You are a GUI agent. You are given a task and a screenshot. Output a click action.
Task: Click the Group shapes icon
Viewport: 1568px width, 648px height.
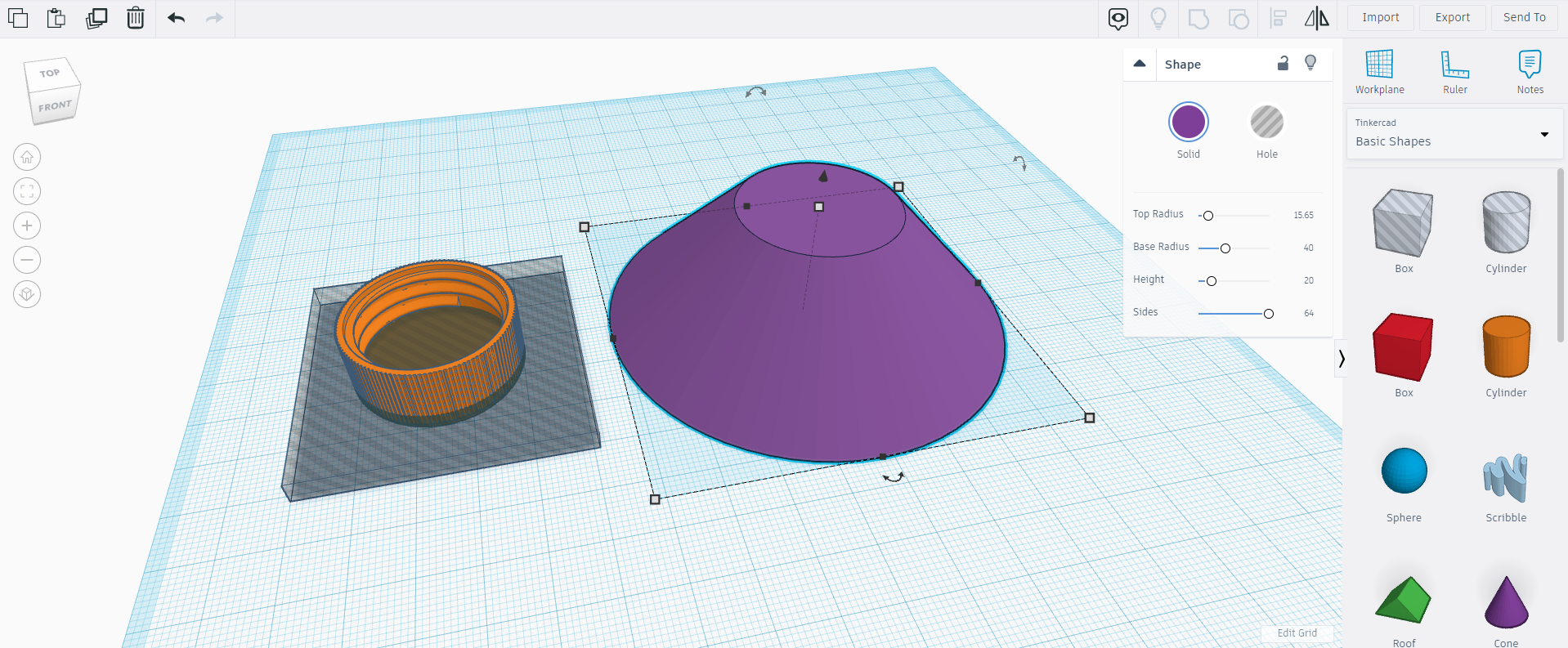pos(1198,18)
